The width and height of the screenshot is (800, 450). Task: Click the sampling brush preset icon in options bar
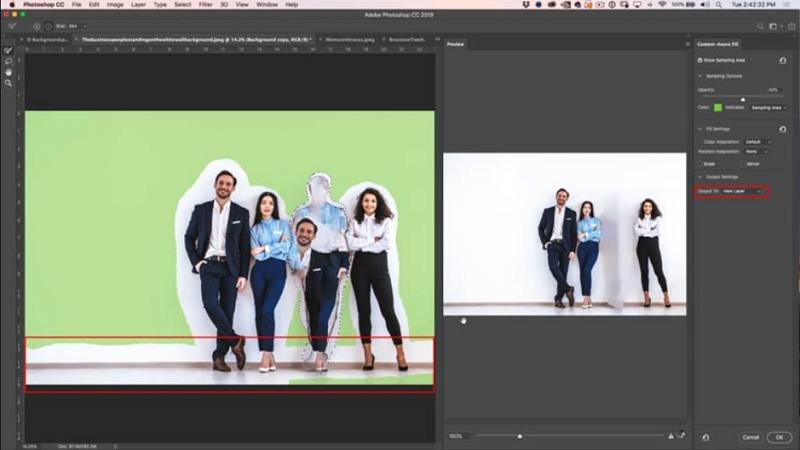tap(12, 26)
